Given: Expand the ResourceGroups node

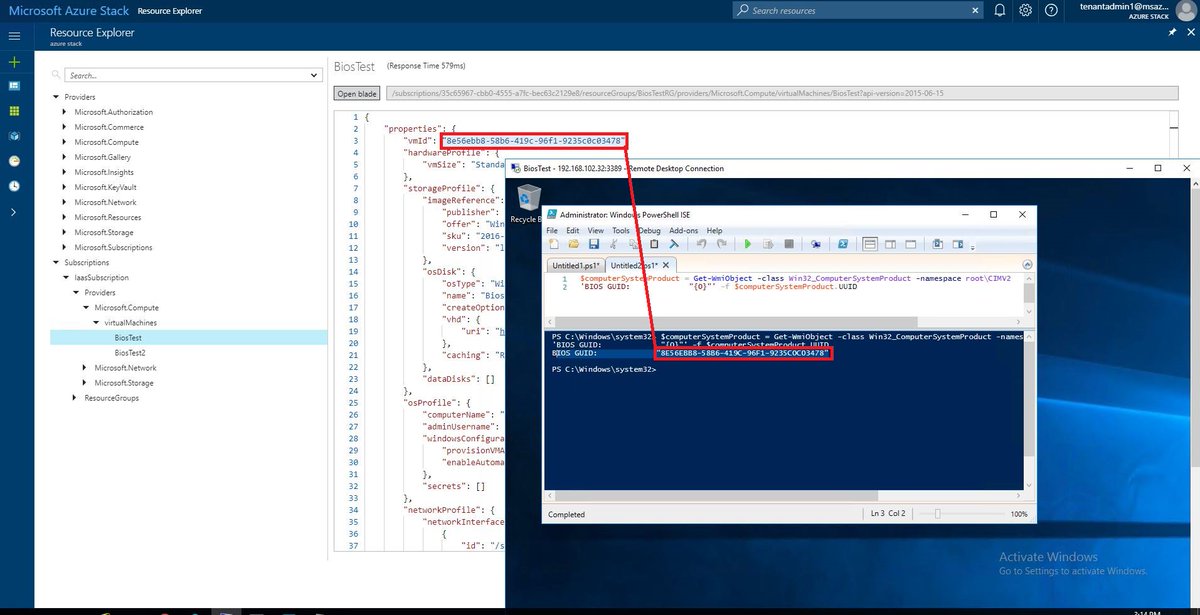Looking at the screenshot, I should [75, 398].
